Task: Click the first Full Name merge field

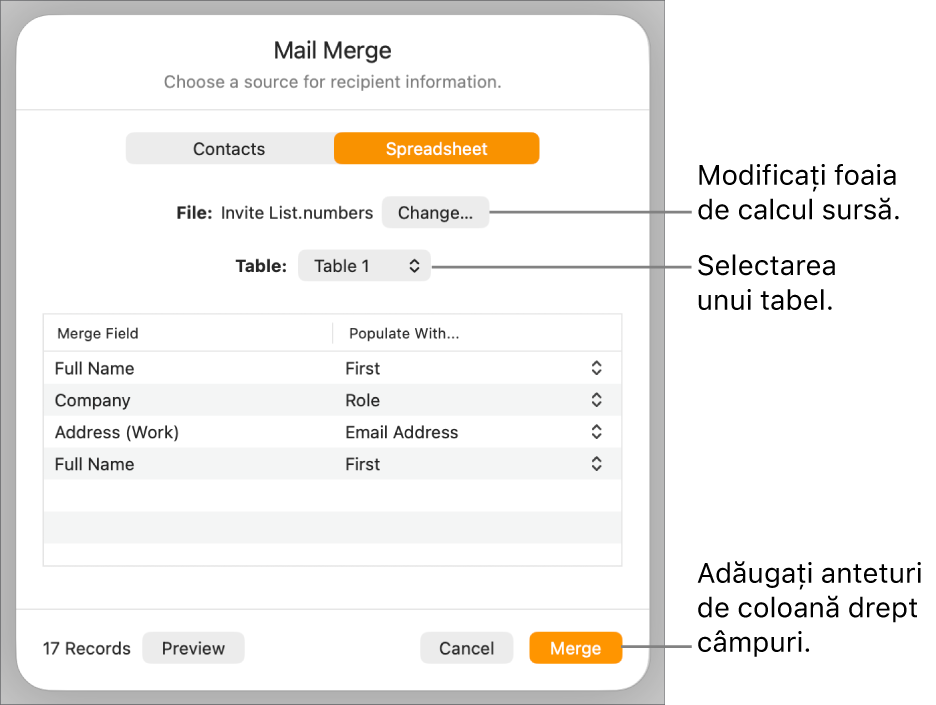Action: [95, 368]
